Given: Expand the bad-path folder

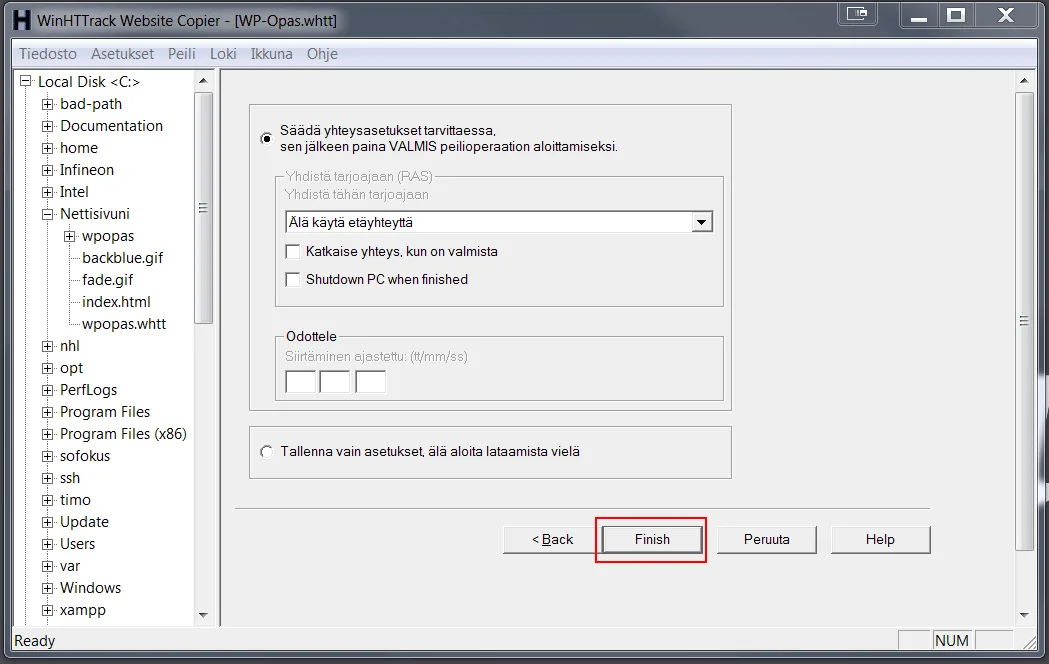Looking at the screenshot, I should [x=47, y=104].
